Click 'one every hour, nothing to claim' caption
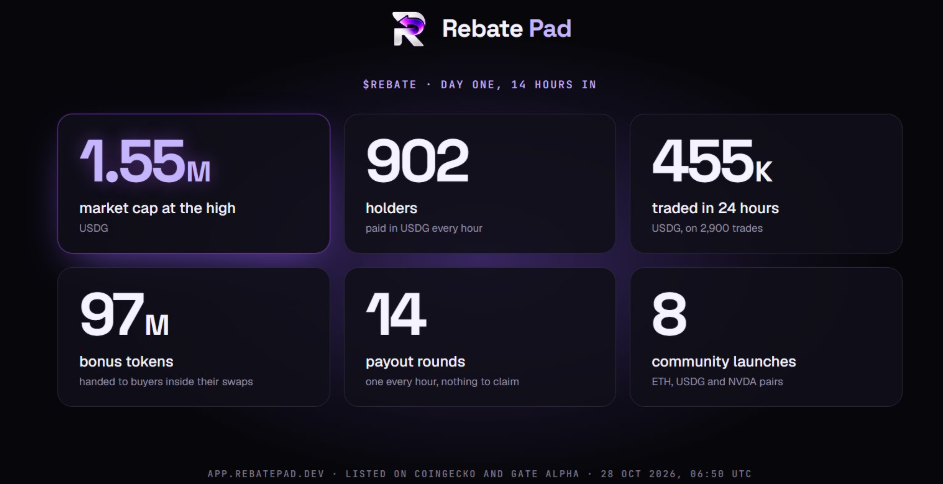Image resolution: width=943 pixels, height=484 pixels. point(442,382)
